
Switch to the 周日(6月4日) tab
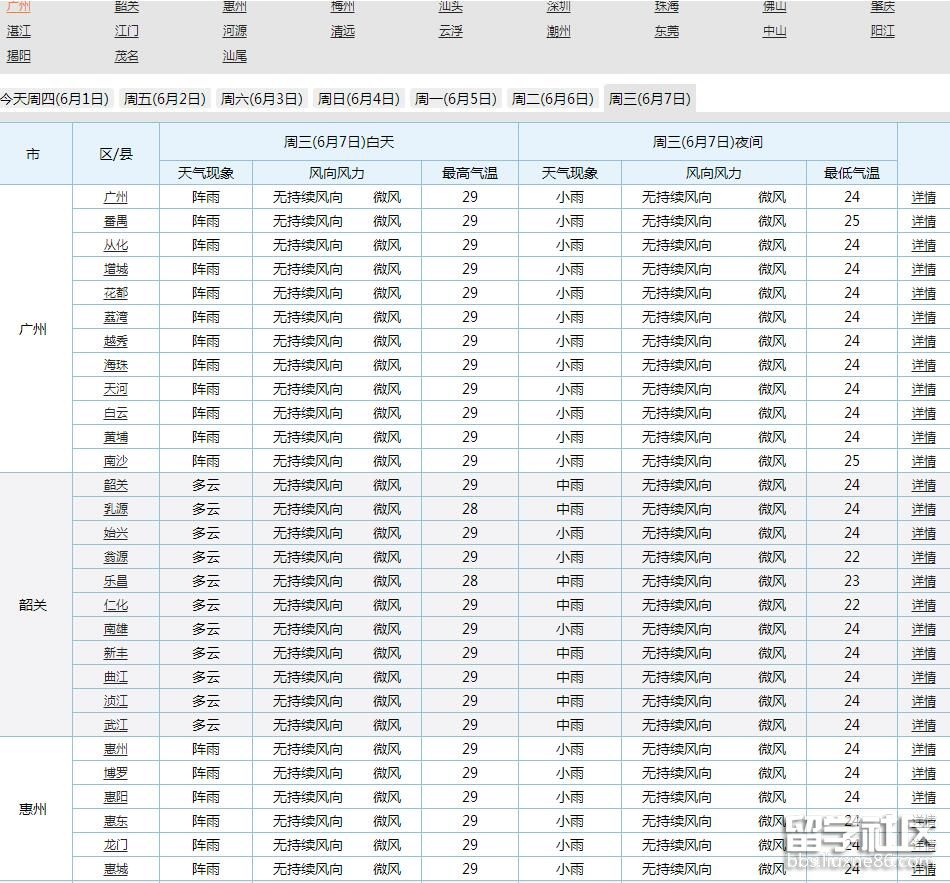(x=360, y=99)
